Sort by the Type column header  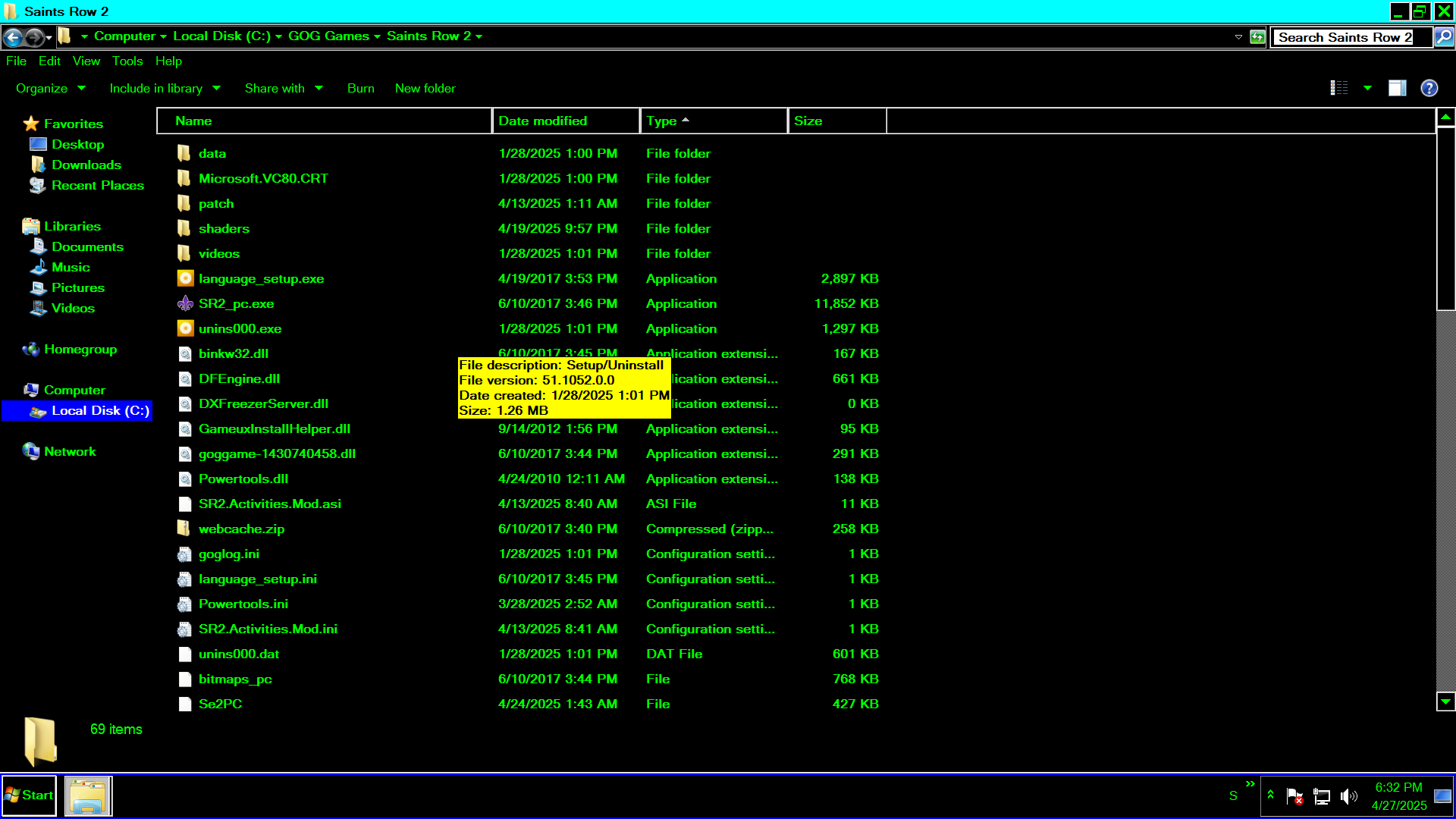[x=714, y=121]
